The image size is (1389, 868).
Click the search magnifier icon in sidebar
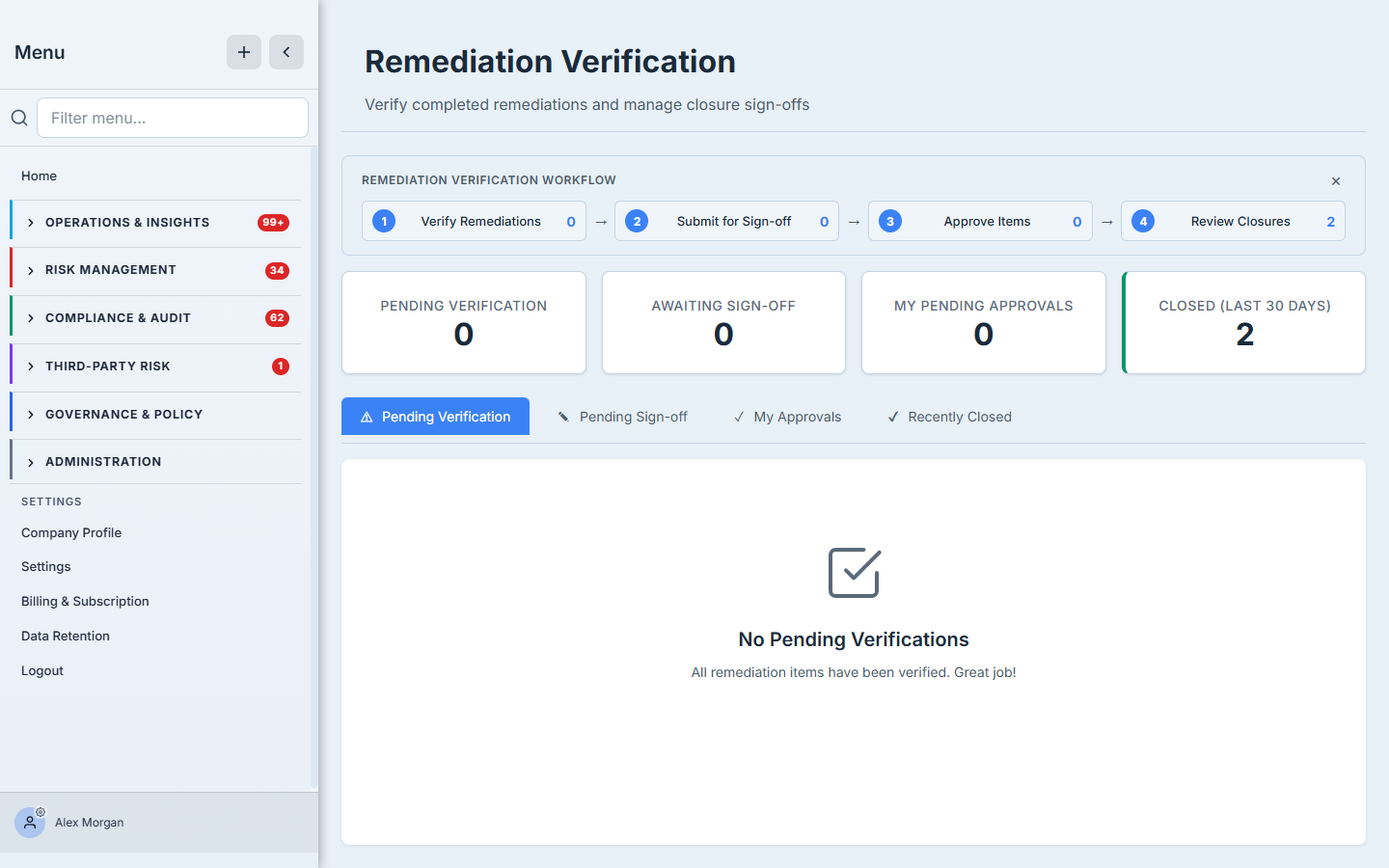[19, 118]
